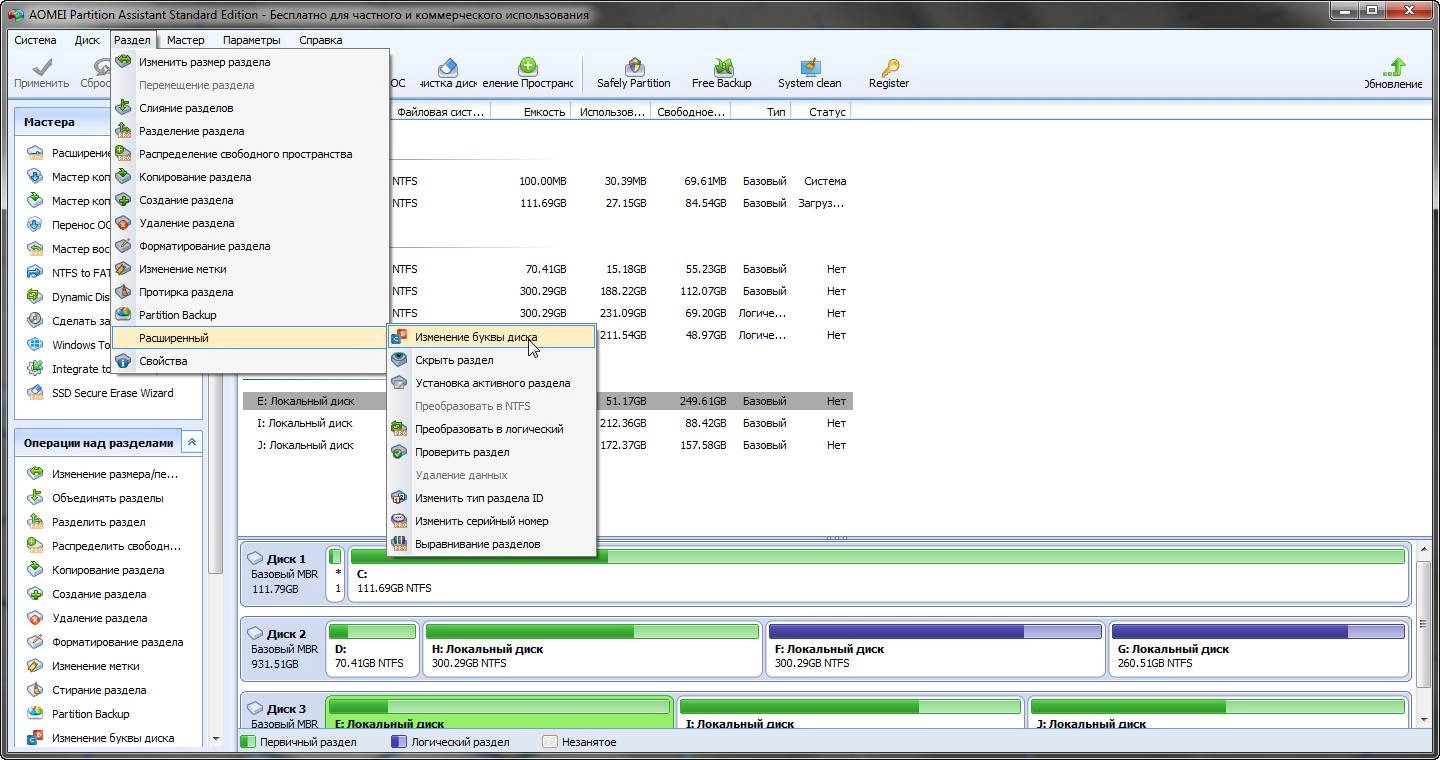Click the Safely Partition toolbar icon

633,73
